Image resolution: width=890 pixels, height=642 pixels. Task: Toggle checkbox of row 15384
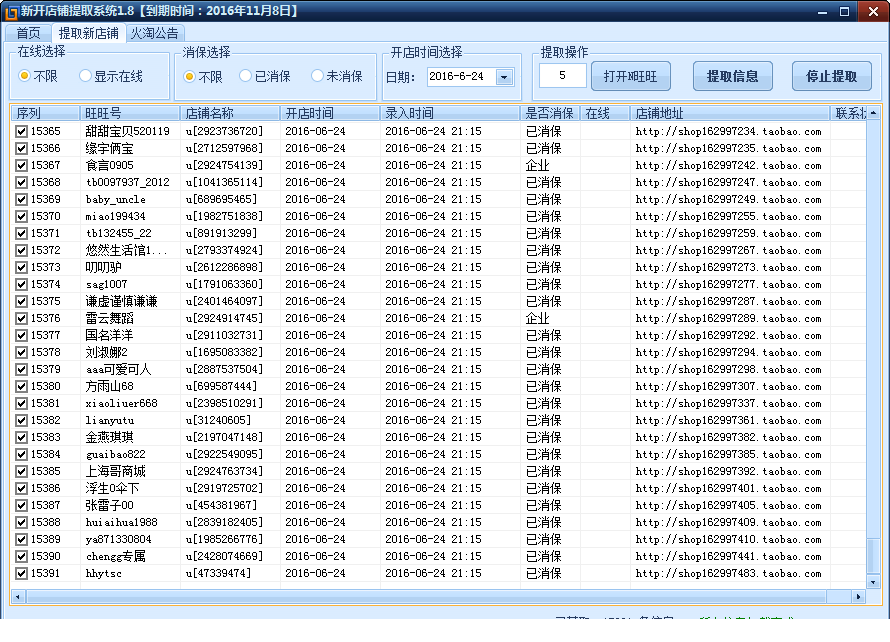point(22,455)
